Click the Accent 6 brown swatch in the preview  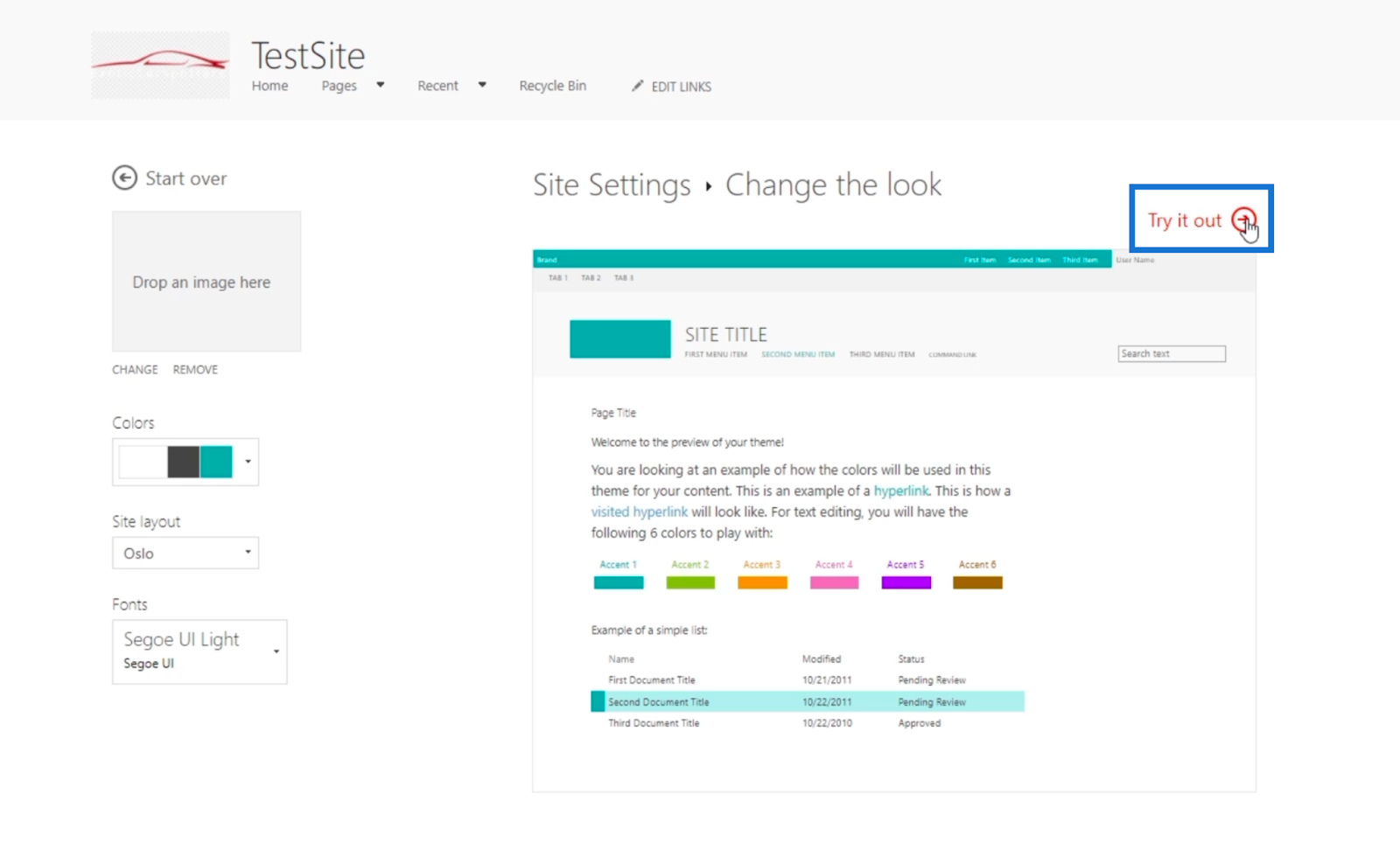pyautogui.click(x=977, y=582)
